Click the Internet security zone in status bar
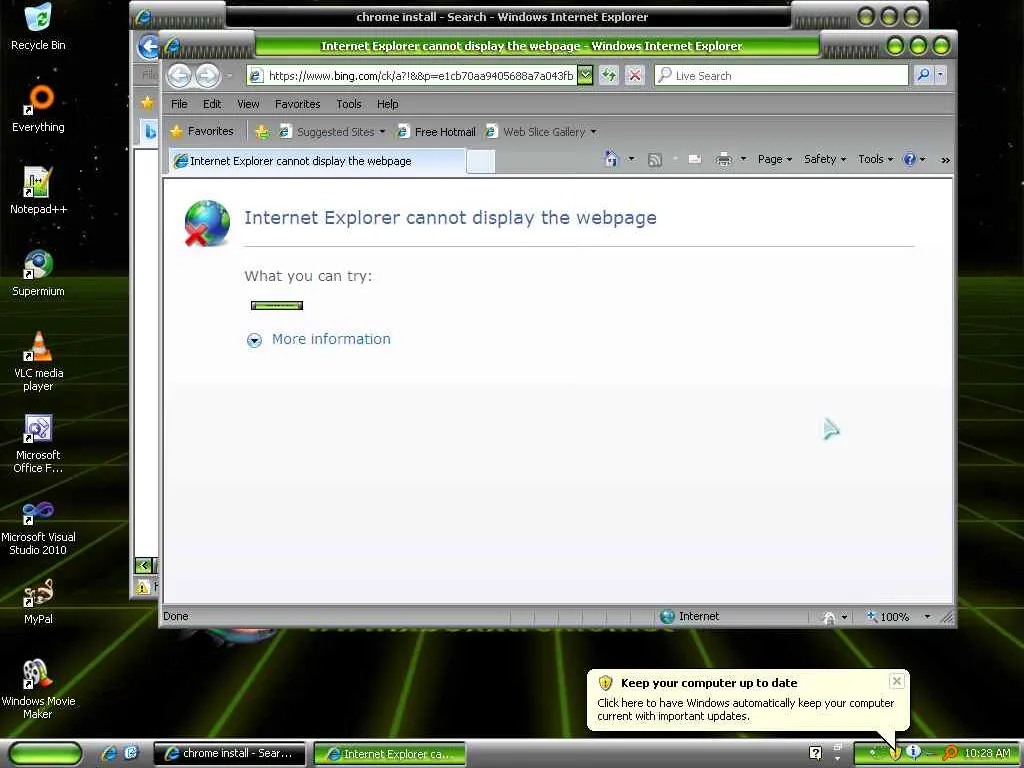 [x=689, y=616]
